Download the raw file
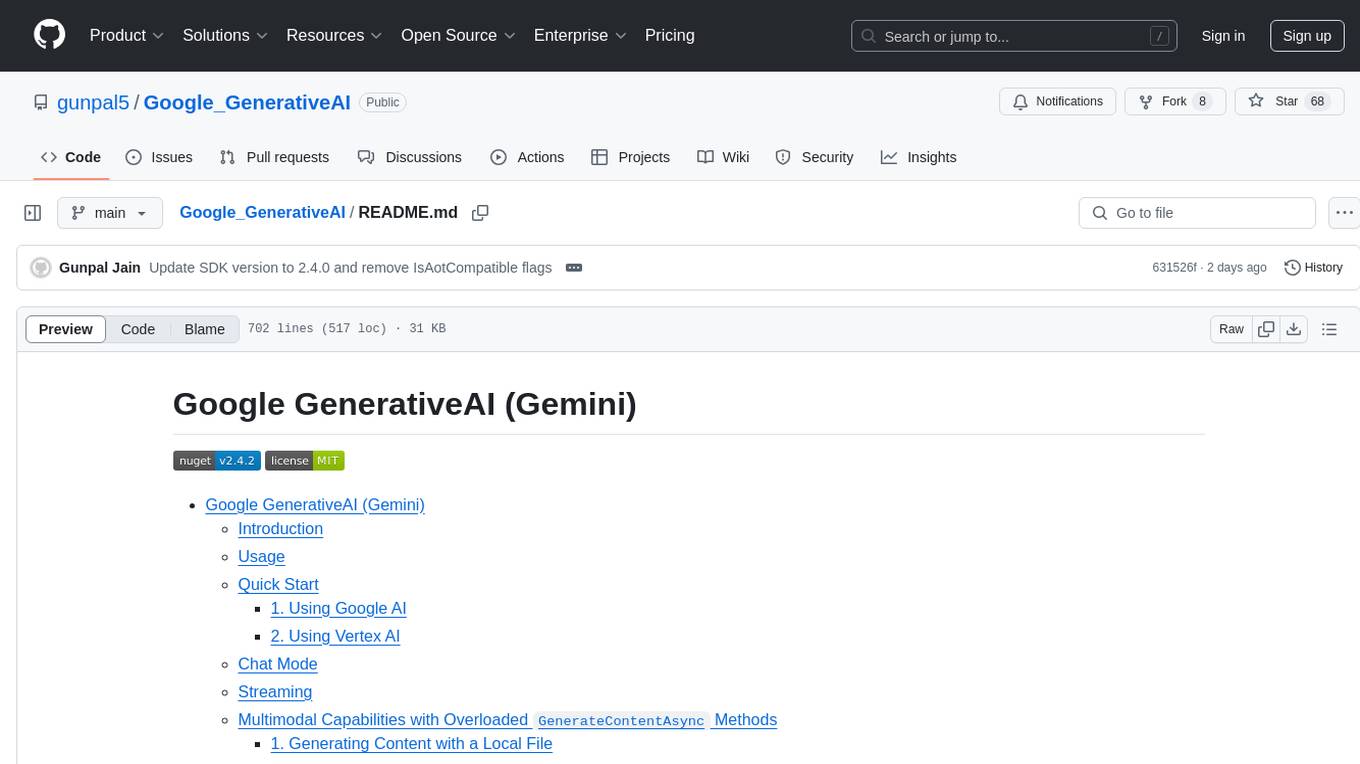Image resolution: width=1360 pixels, height=764 pixels. tap(1294, 329)
